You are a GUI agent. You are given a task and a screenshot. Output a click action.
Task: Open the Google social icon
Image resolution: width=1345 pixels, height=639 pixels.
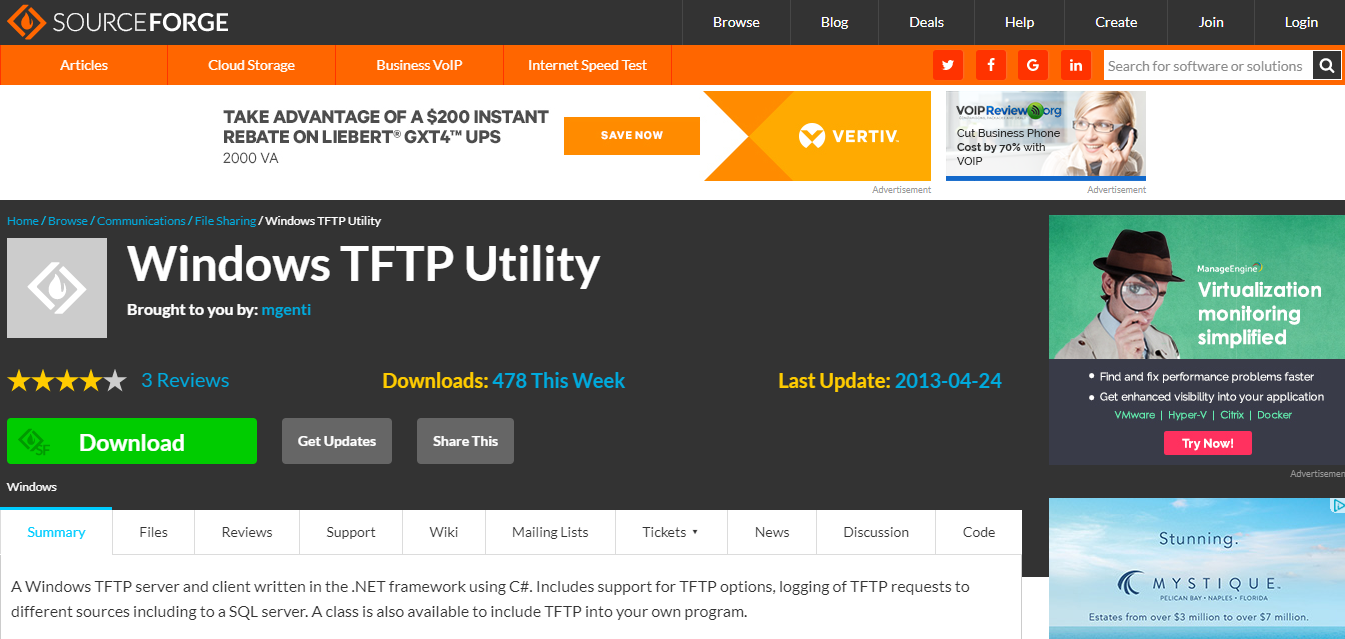pos(1033,65)
